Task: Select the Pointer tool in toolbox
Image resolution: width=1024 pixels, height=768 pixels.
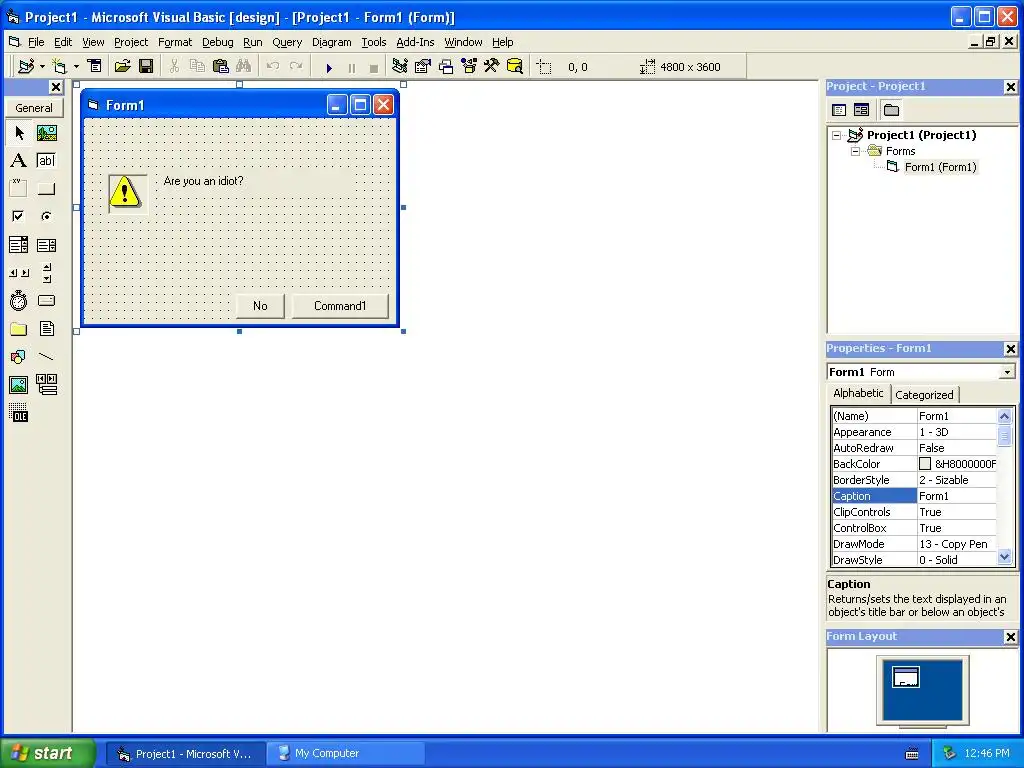Action: tap(19, 133)
